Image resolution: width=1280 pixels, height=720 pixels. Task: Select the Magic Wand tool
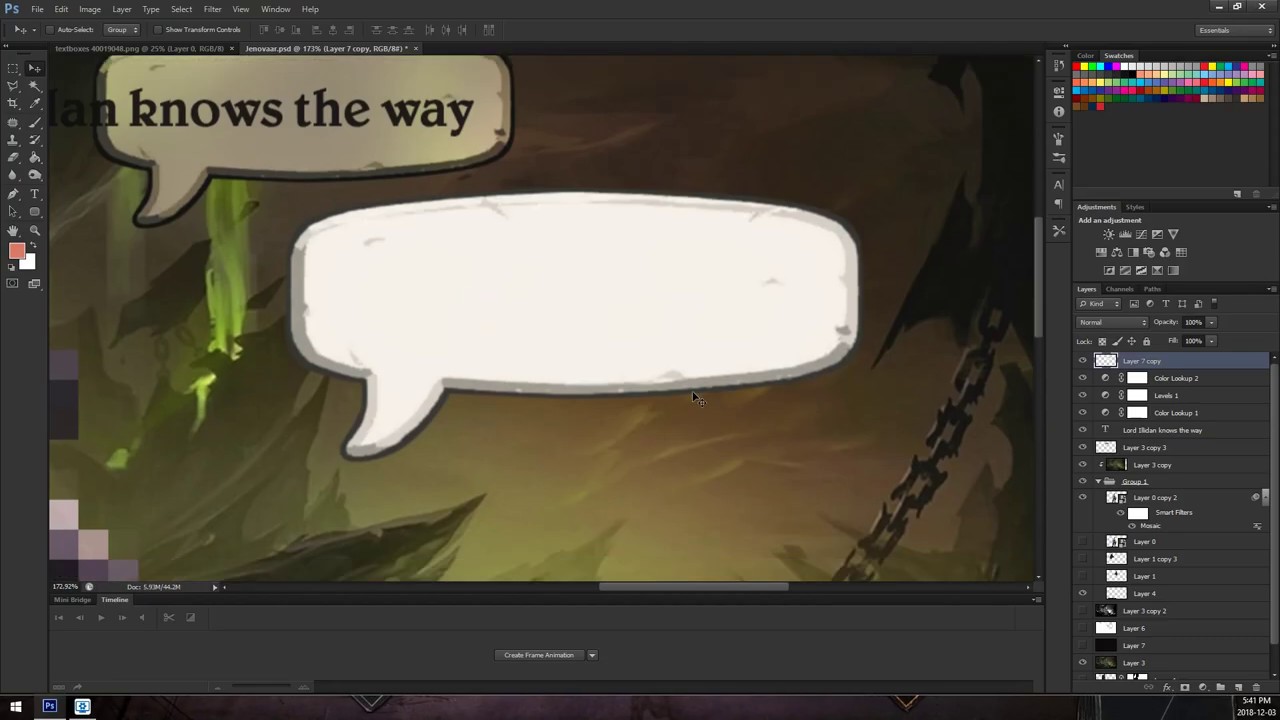tap(34, 86)
